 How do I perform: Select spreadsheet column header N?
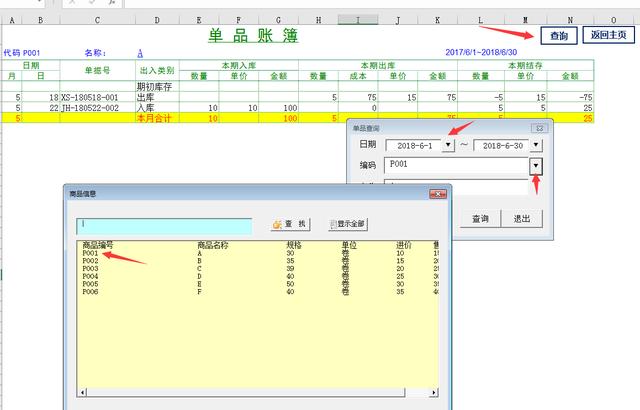(570, 20)
